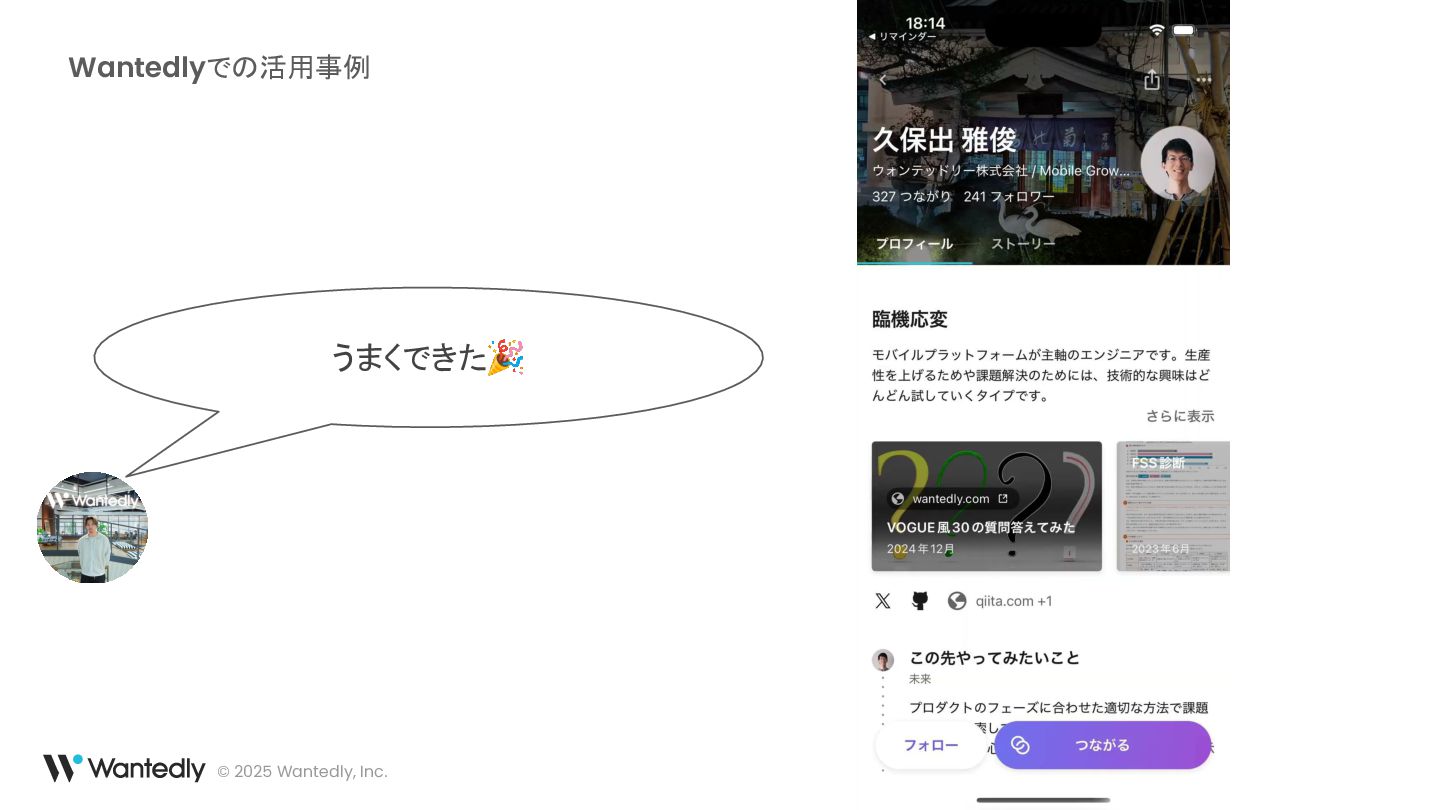
Task: Open the VOGUE風30の質問答えてみた card
Action: coord(986,506)
